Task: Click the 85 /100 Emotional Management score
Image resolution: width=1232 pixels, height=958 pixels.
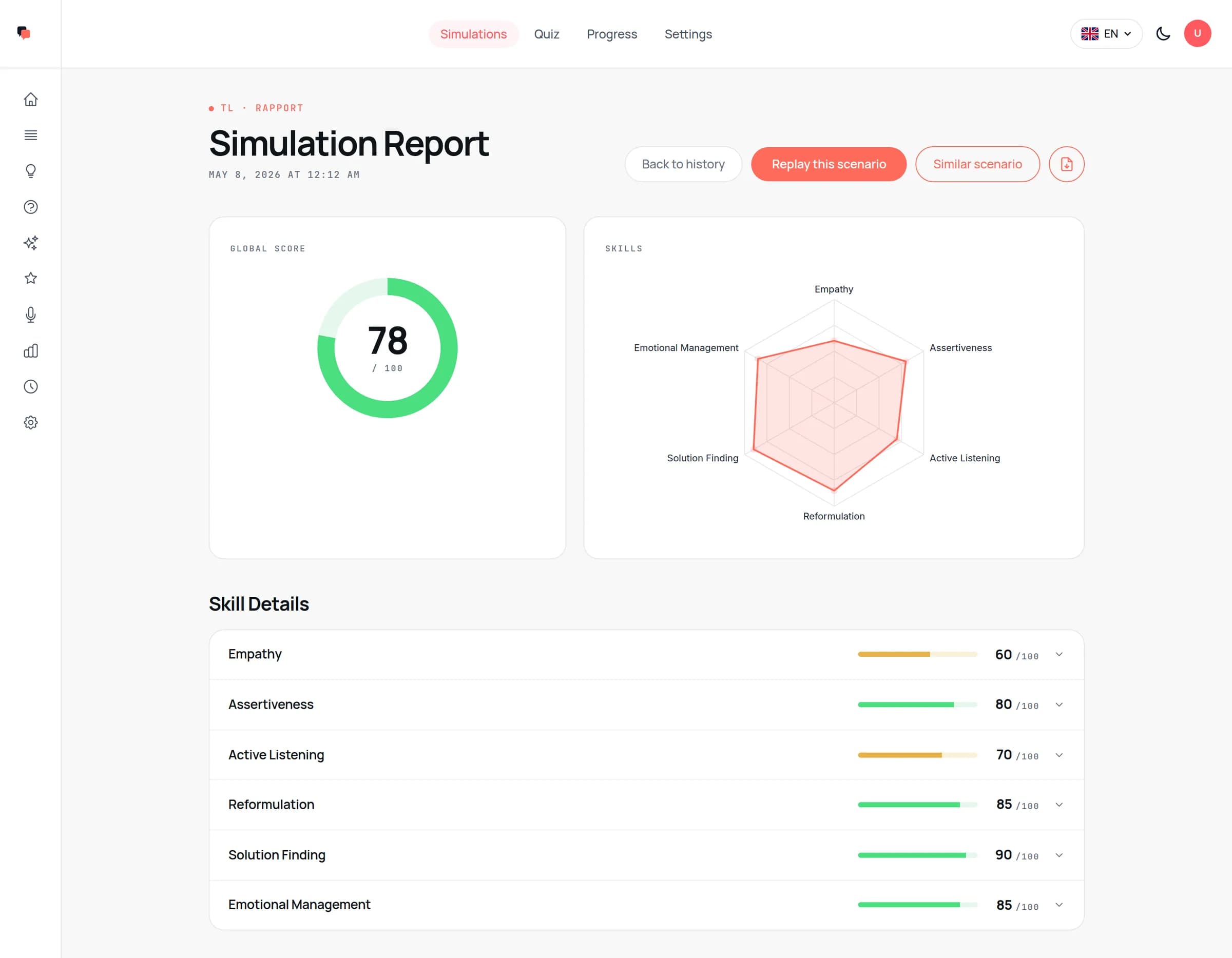Action: [1016, 905]
